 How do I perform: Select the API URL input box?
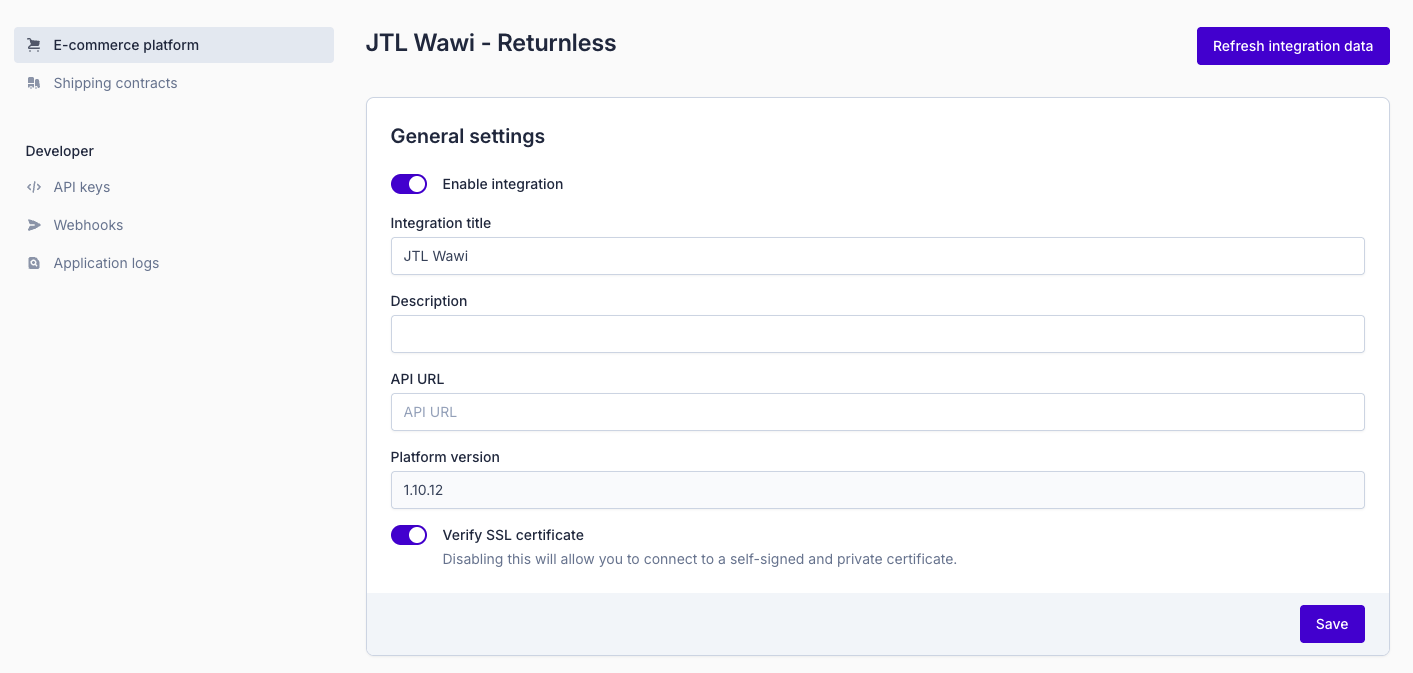pyautogui.click(x=877, y=412)
